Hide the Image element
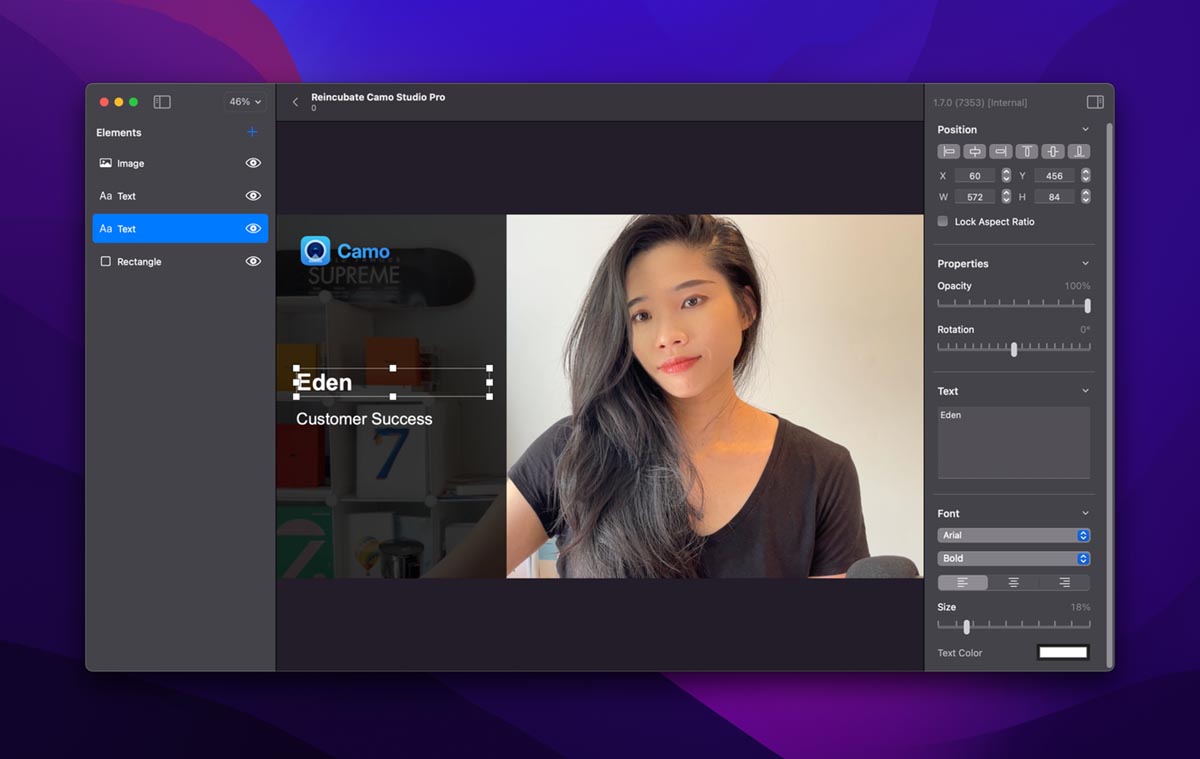Viewport: 1200px width, 759px height. click(253, 163)
